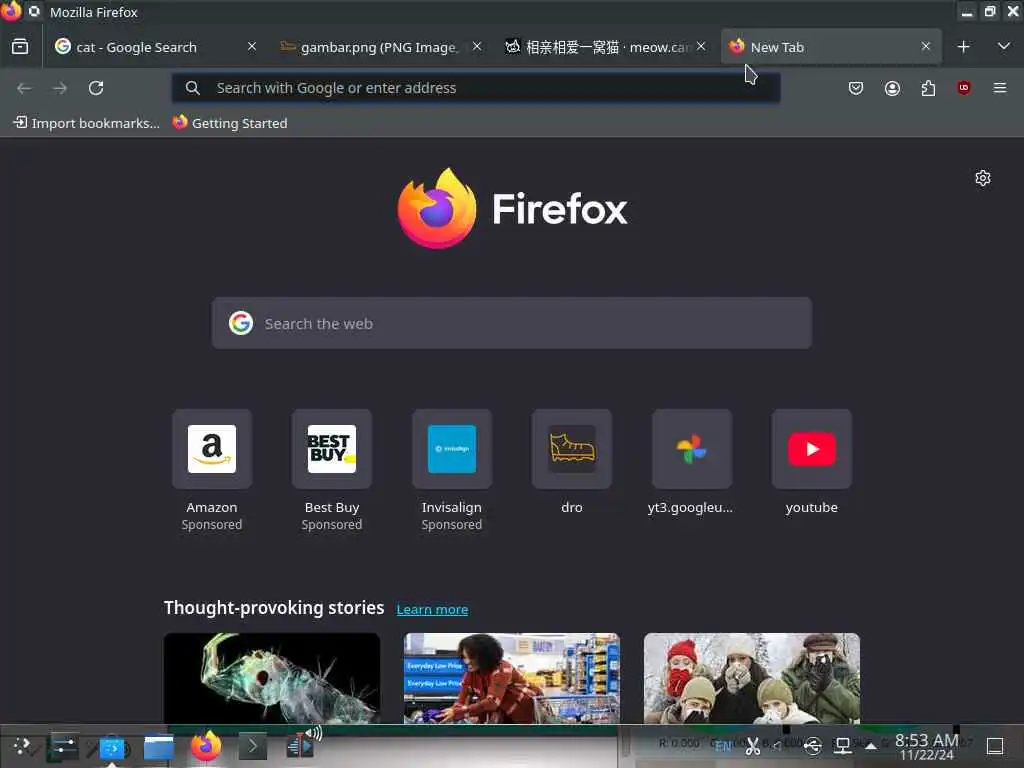Open the Getting Started bookmark
The image size is (1024, 768).
click(230, 123)
